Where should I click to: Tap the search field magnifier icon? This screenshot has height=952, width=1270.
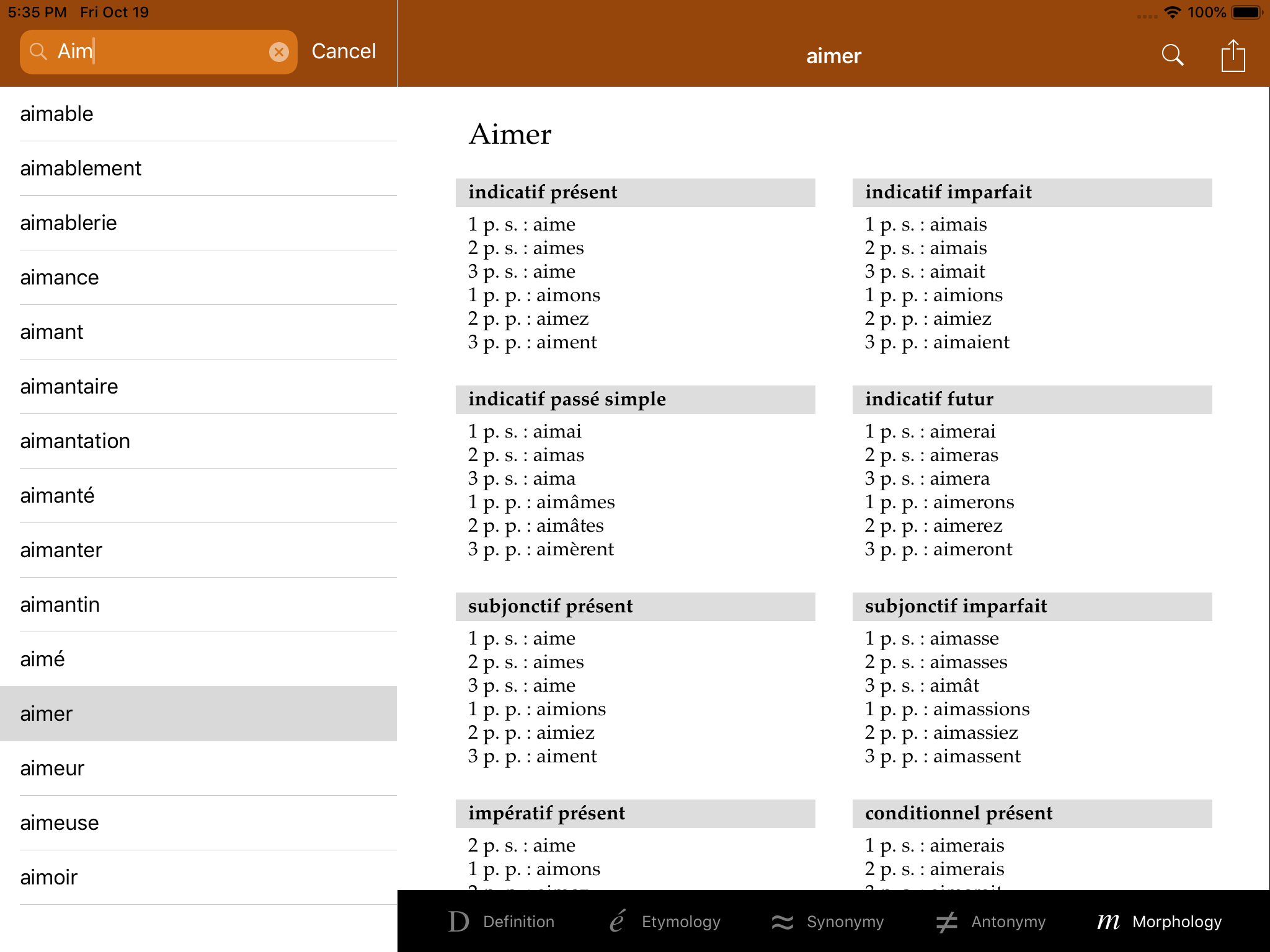pos(38,52)
